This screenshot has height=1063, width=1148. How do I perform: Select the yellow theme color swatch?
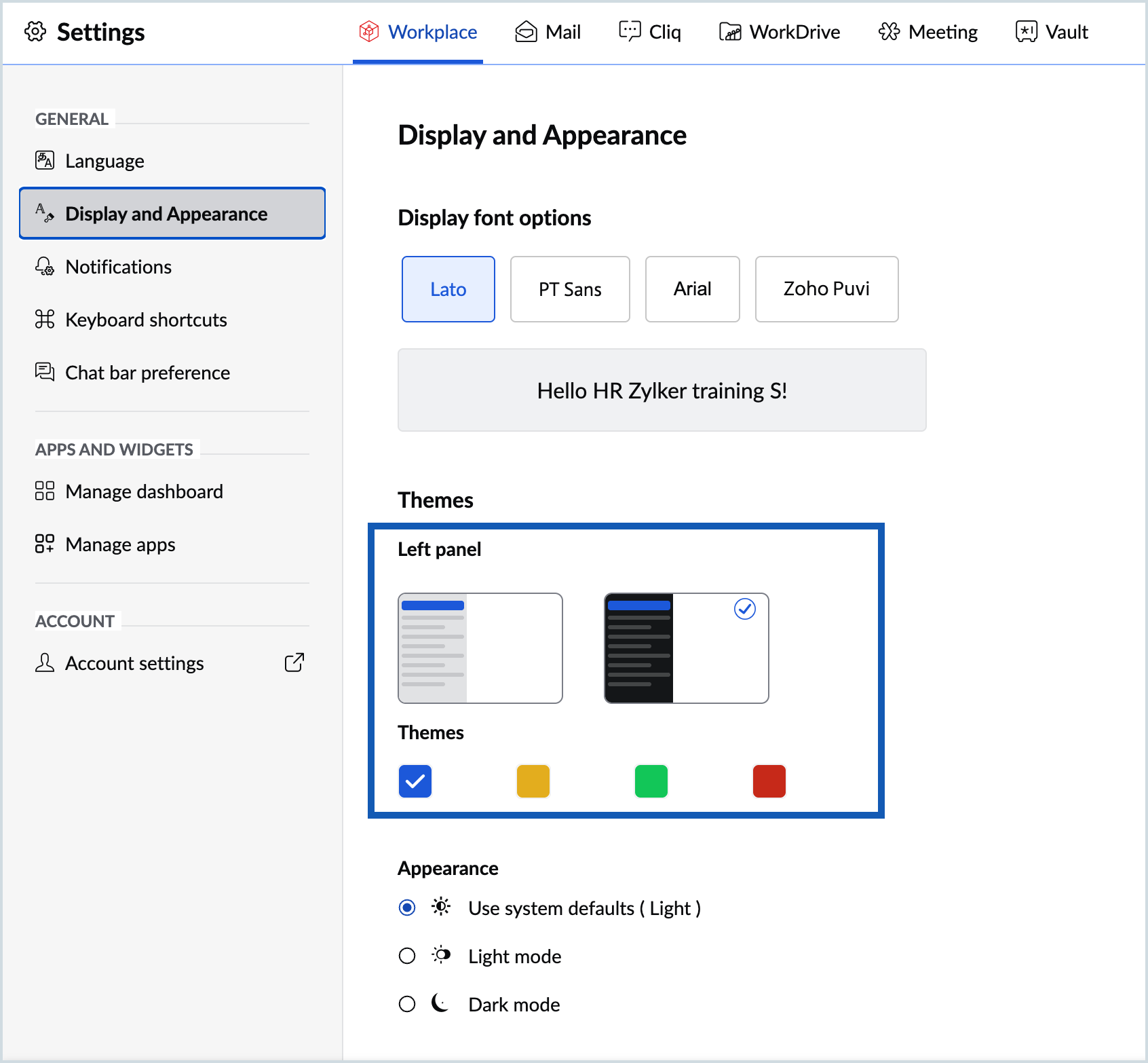pos(533,781)
